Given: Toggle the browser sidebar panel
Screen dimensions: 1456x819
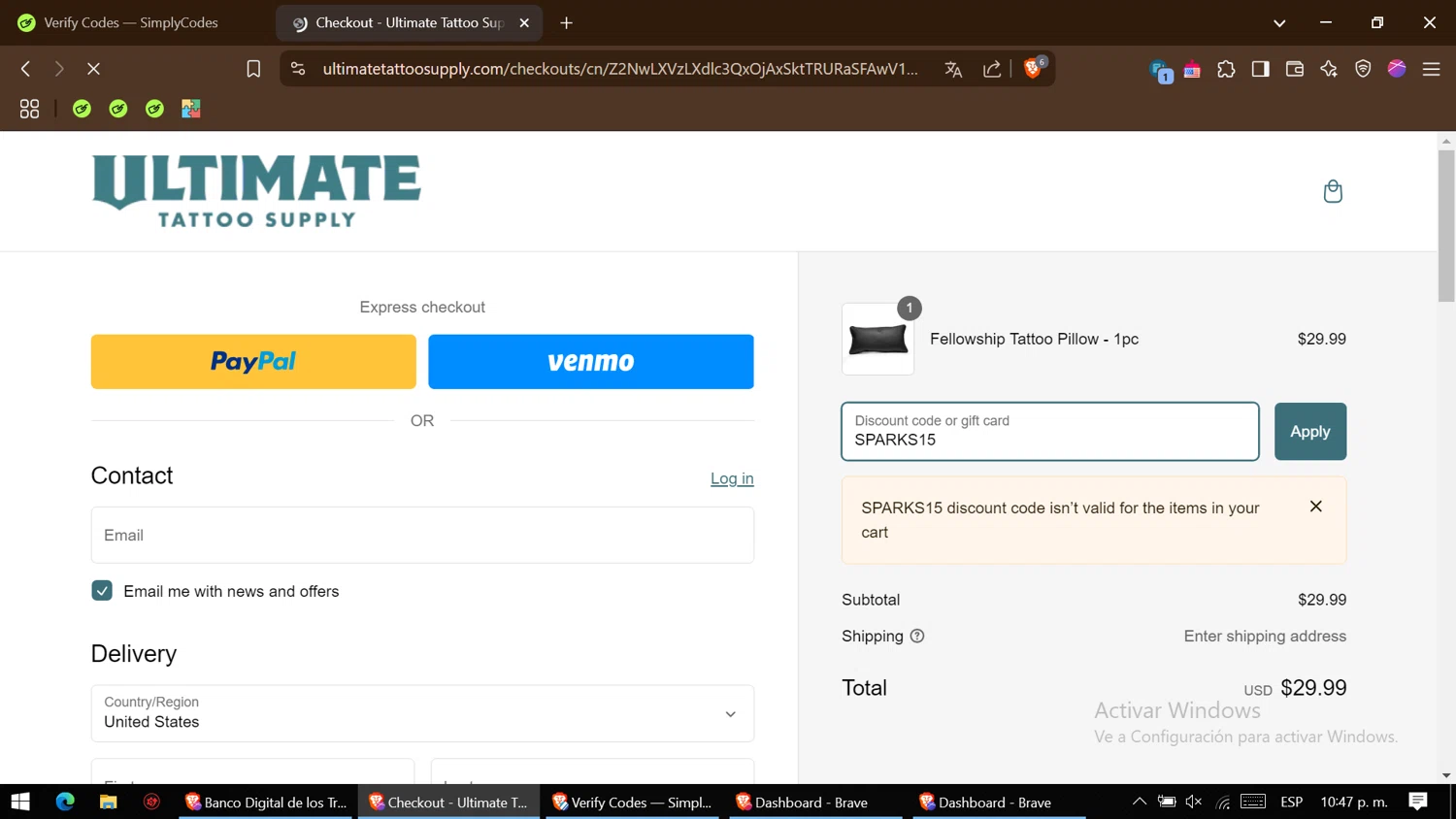Looking at the screenshot, I should pos(1260,69).
